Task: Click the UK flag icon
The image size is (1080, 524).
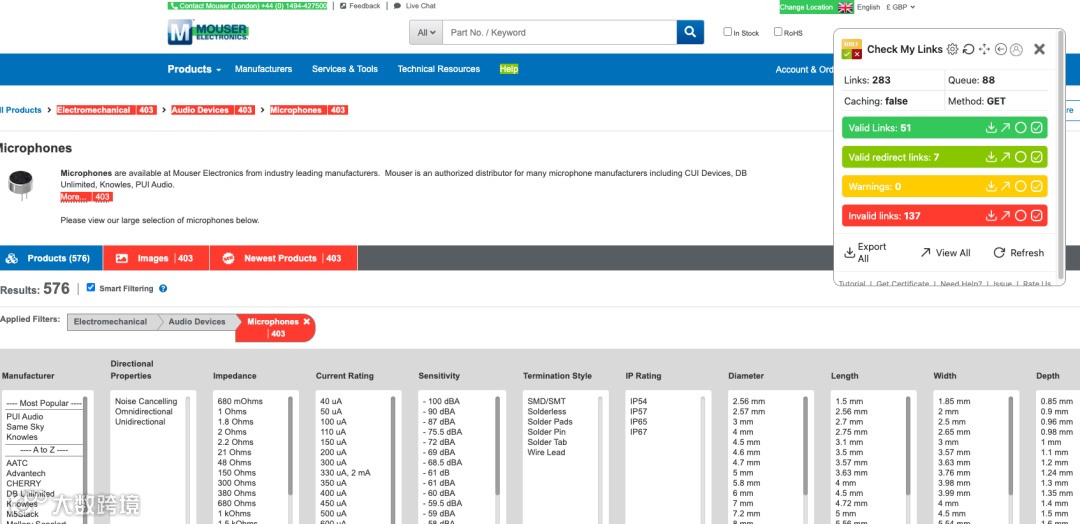Action: click(x=845, y=7)
